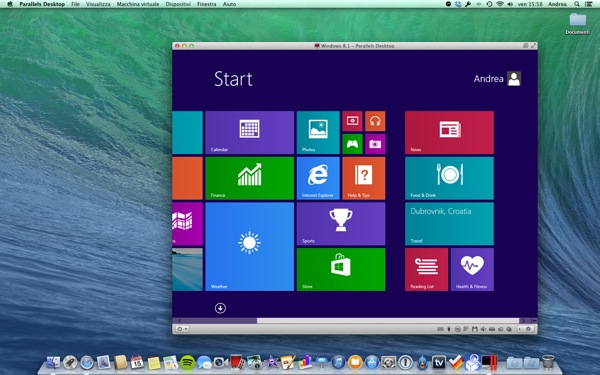
Task: Click the microphone icon in Parallels status bar
Action: point(449,329)
